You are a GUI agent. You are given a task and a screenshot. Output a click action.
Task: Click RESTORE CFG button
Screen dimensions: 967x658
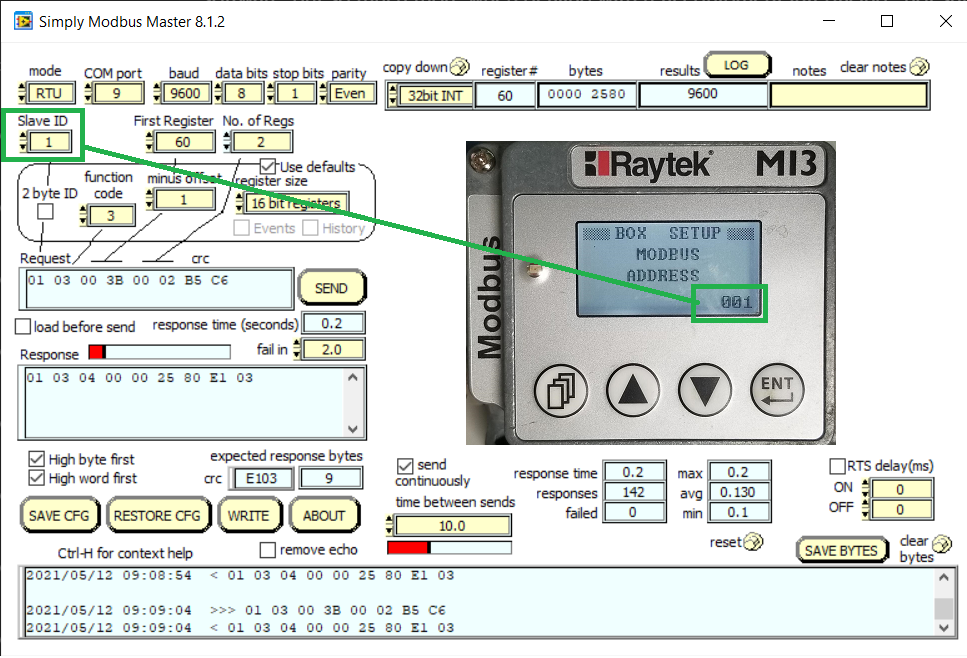coord(158,516)
